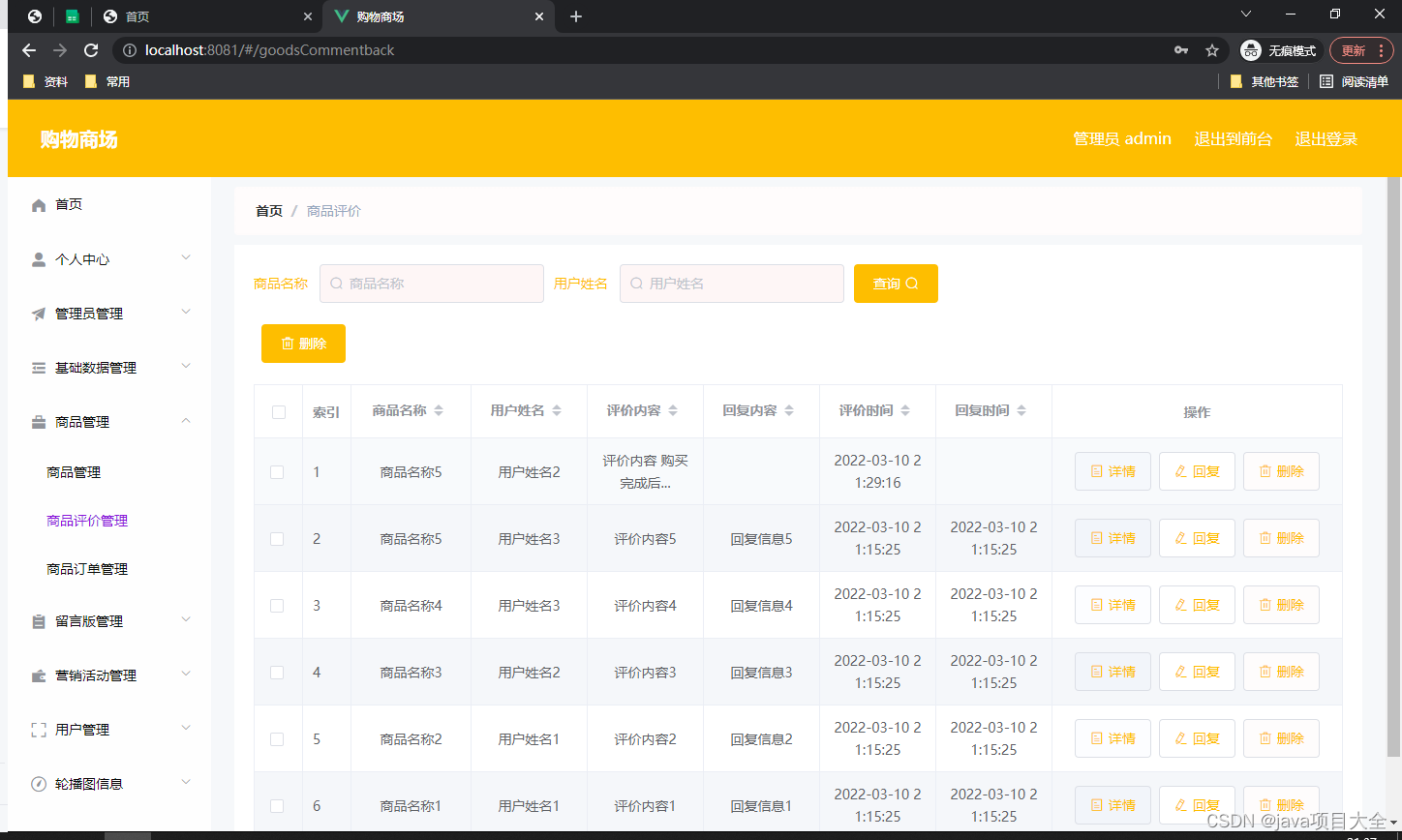The height and width of the screenshot is (840, 1402).
Task: Collapse the 商品管理 submenu arrow
Action: [187, 420]
